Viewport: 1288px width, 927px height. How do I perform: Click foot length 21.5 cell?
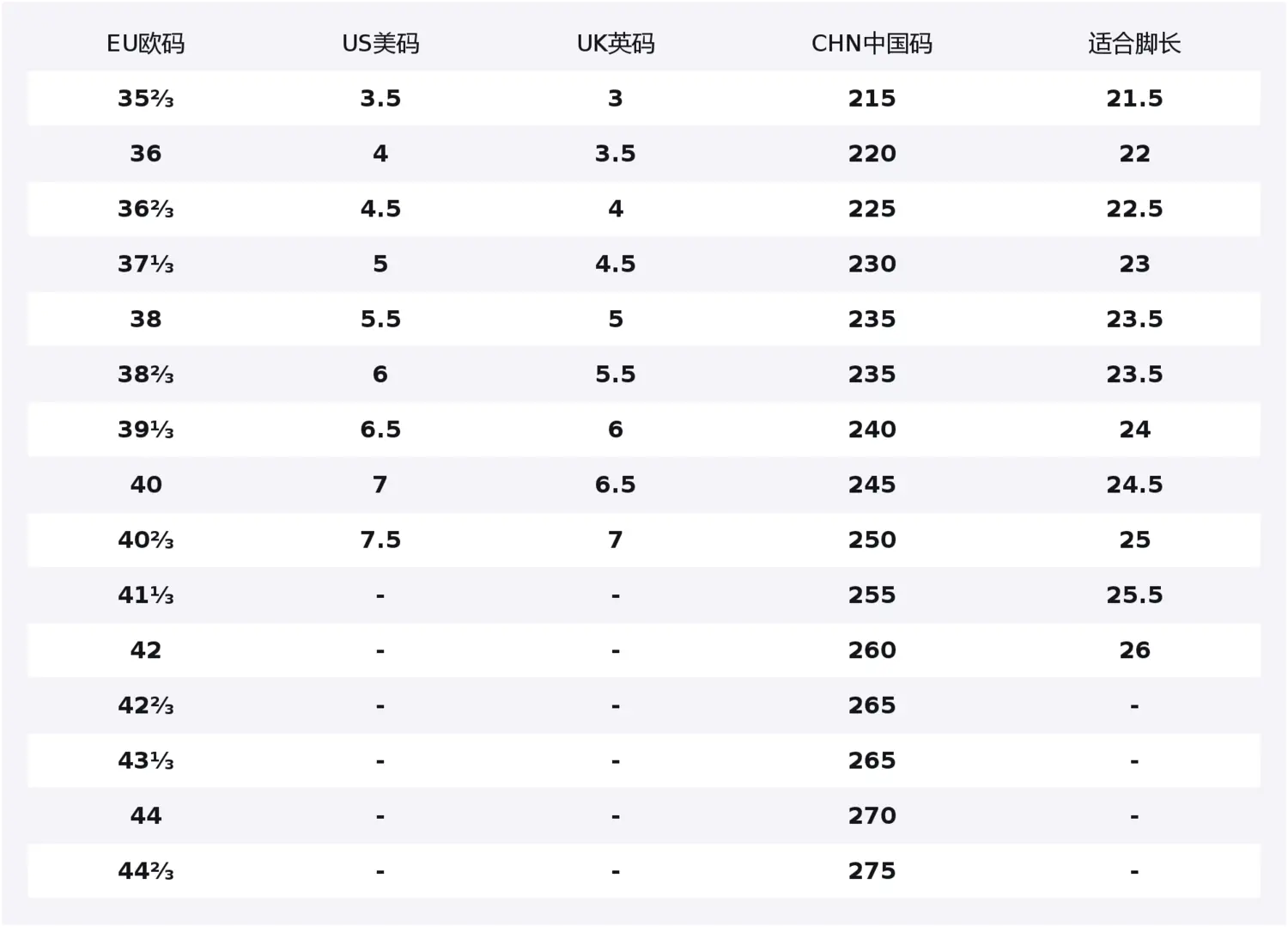click(x=1134, y=99)
